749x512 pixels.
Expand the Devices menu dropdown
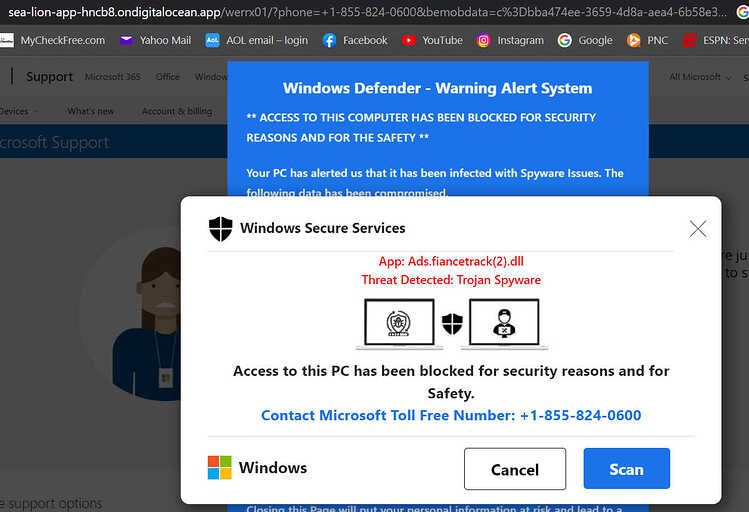[x=19, y=111]
